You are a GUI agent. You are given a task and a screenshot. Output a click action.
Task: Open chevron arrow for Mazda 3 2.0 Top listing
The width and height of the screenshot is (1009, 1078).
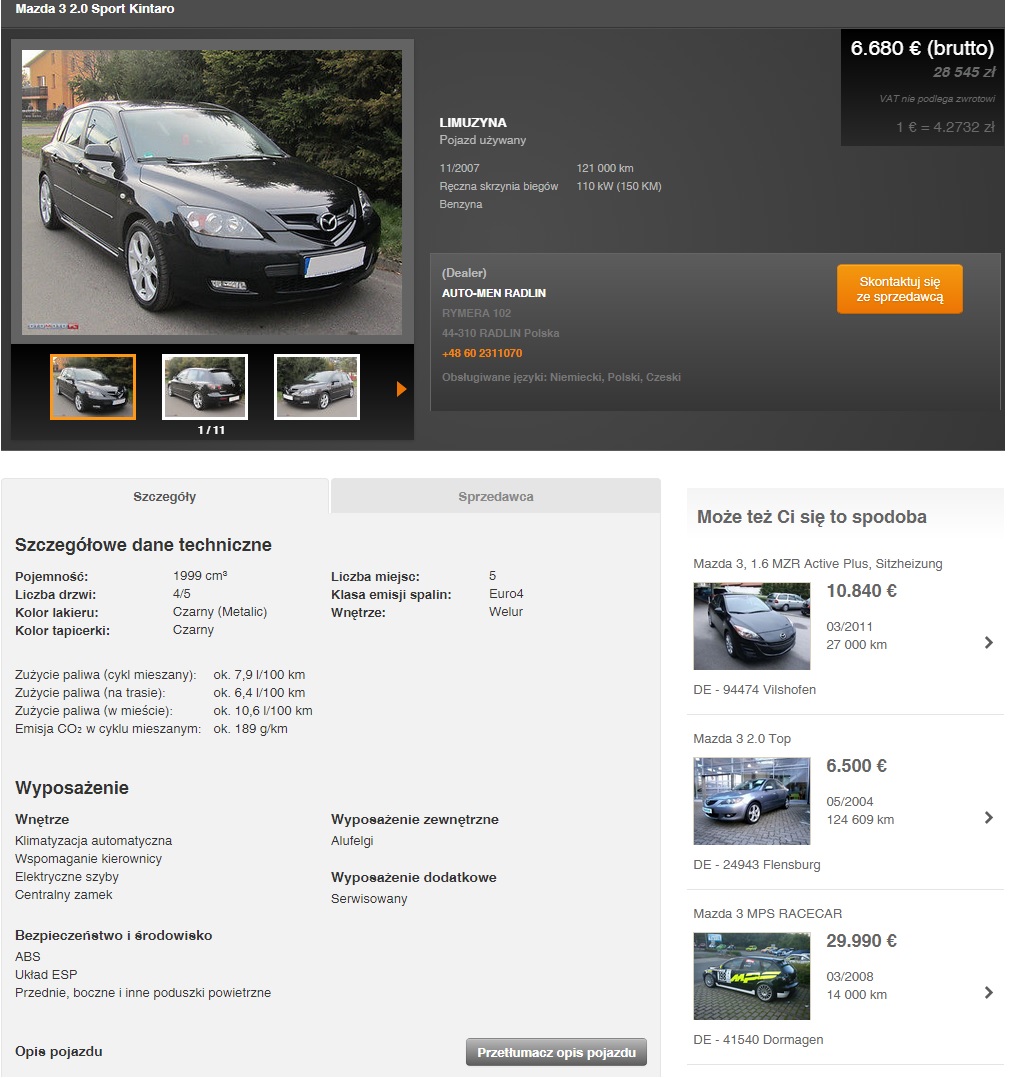[x=988, y=818]
